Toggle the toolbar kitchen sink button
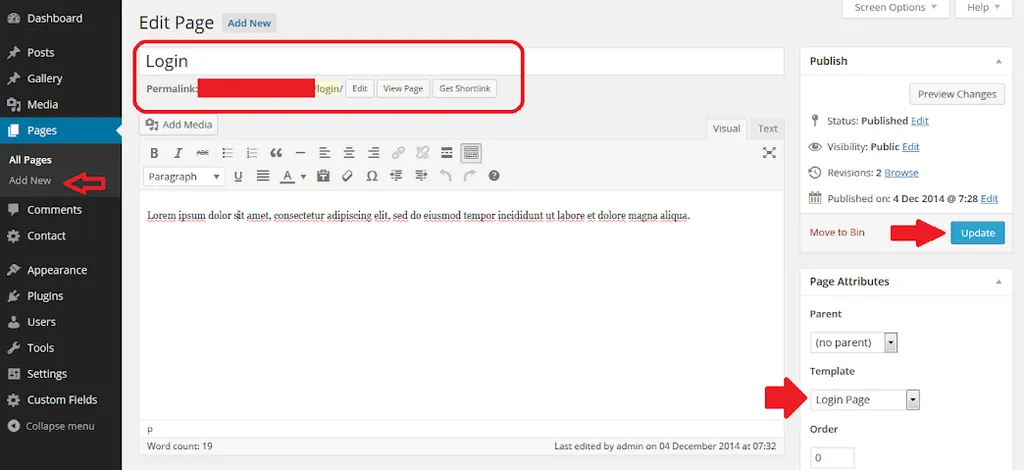Screen dimensions: 1024x470 471,153
